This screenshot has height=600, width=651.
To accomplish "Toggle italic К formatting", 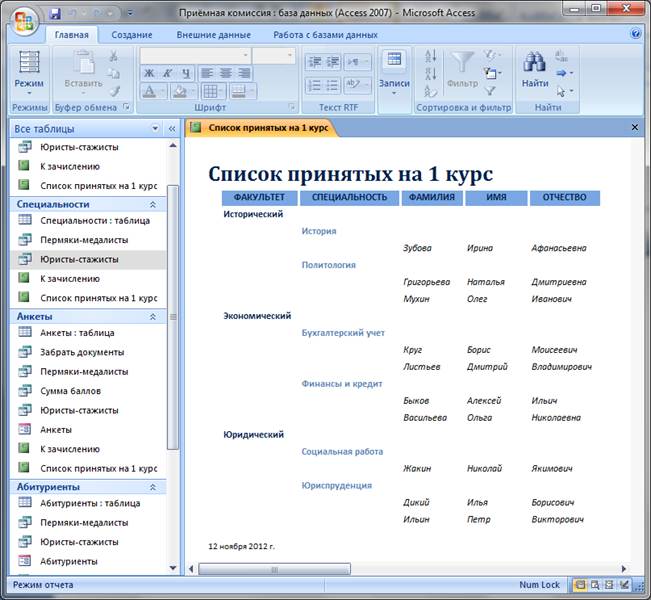I will [x=167, y=73].
